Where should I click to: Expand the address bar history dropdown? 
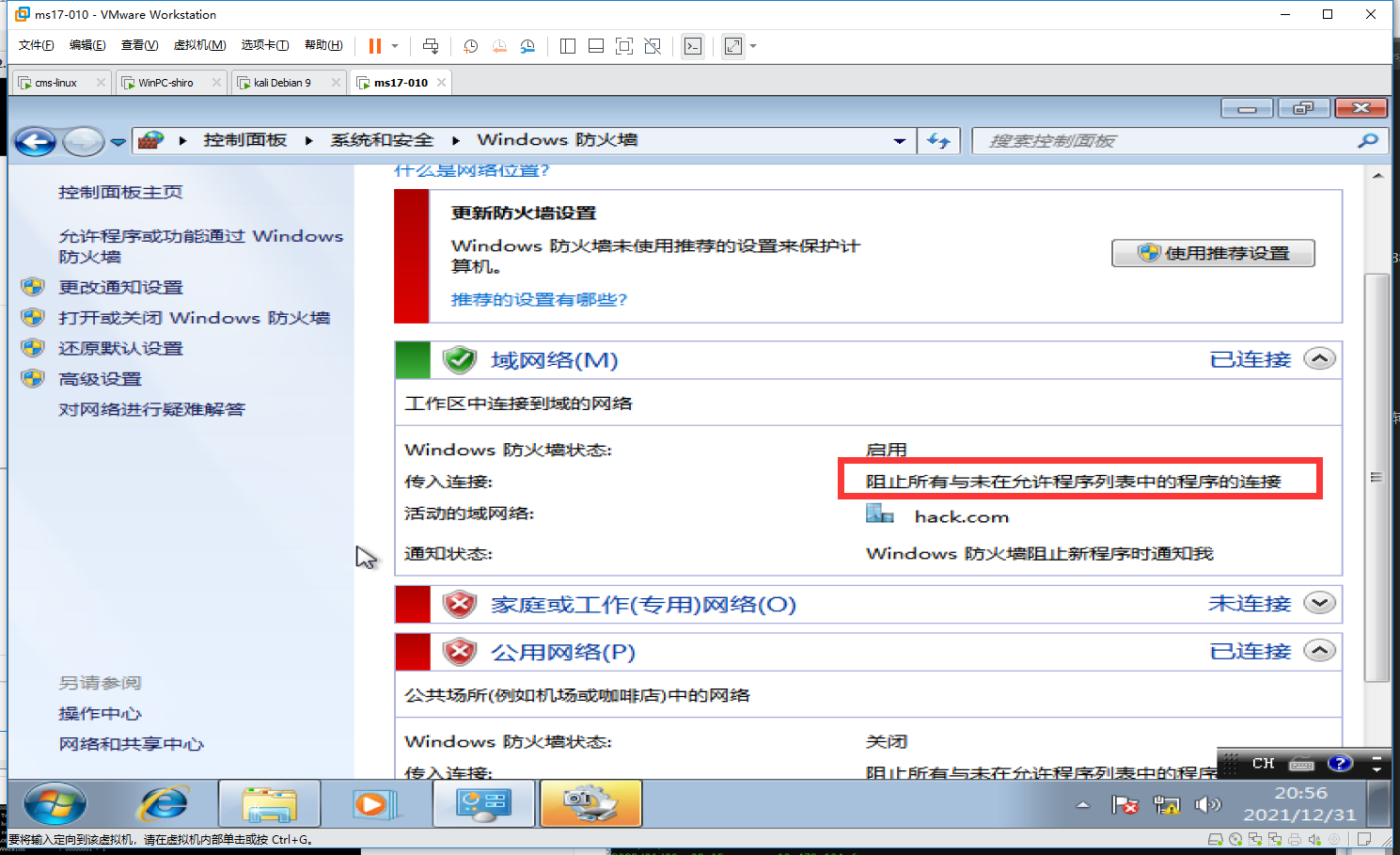(x=900, y=141)
